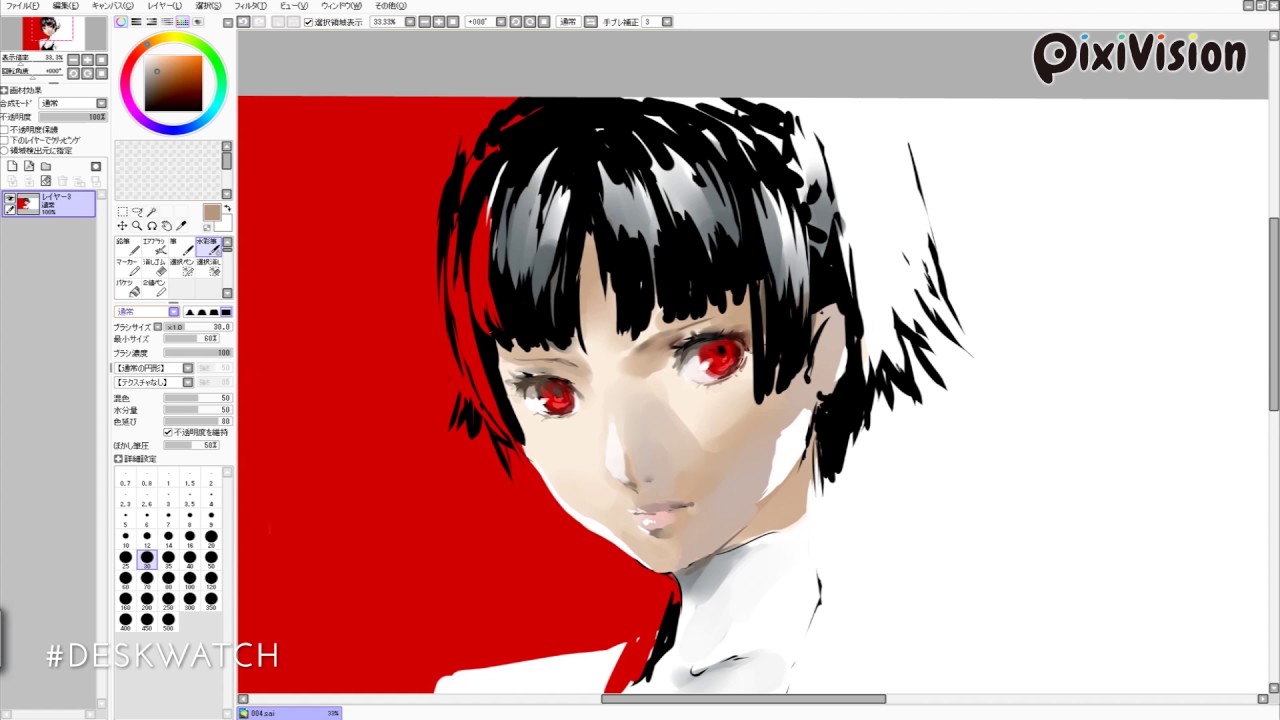Open 【通常の円形】 brush shape dropdown
Image resolution: width=1280 pixels, height=720 pixels.
coord(154,368)
